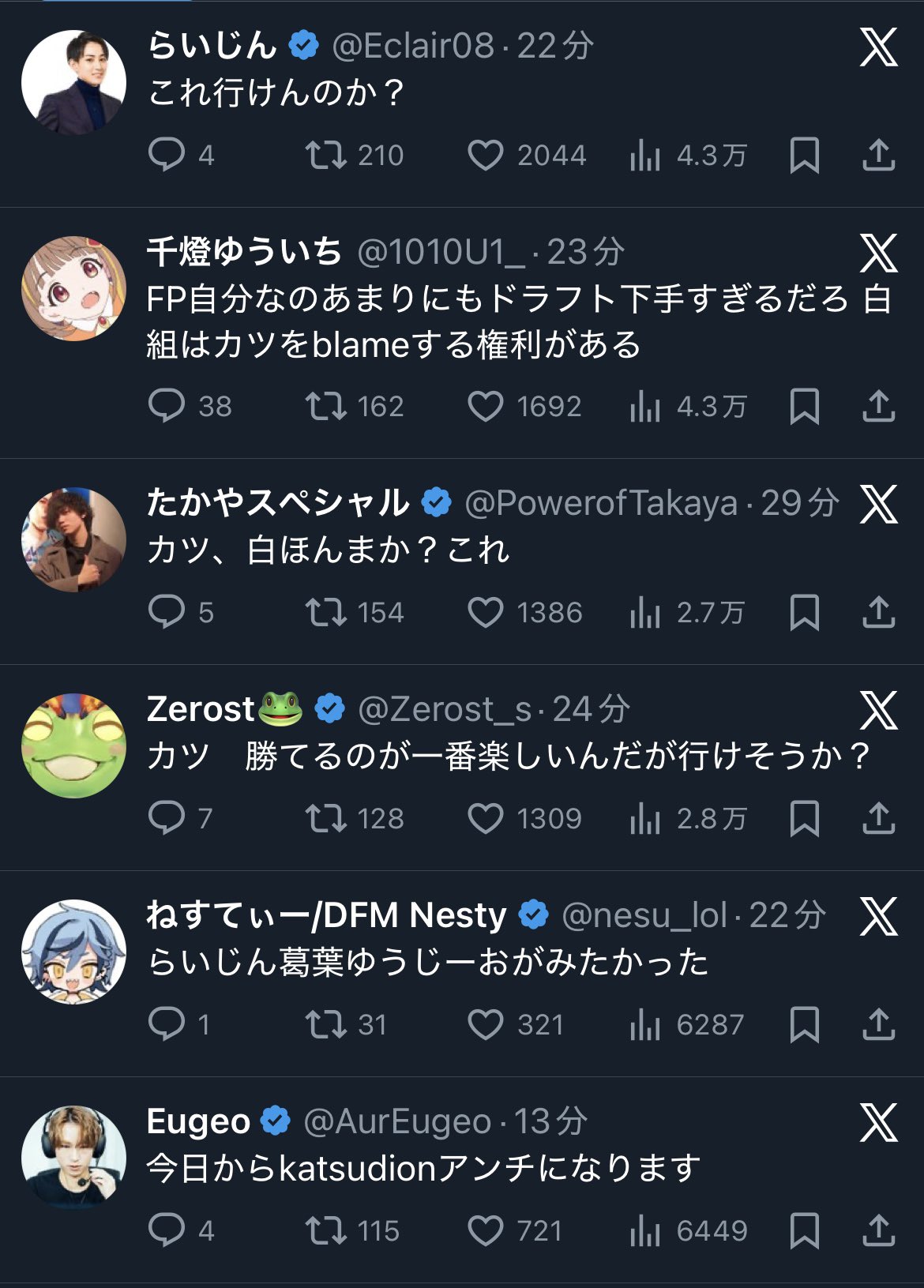
Task: Like たかやスペシャル's tweet
Action: pyautogui.click(x=485, y=613)
